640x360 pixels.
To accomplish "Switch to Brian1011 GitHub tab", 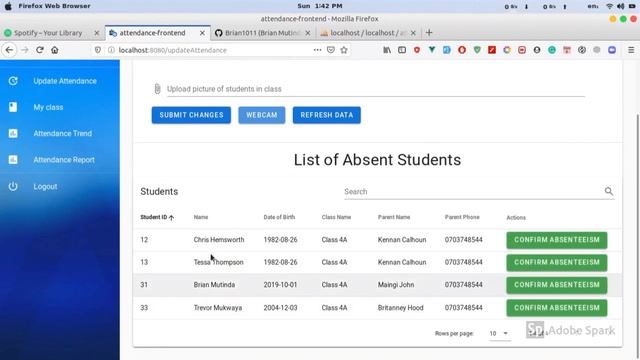I will coord(263,33).
